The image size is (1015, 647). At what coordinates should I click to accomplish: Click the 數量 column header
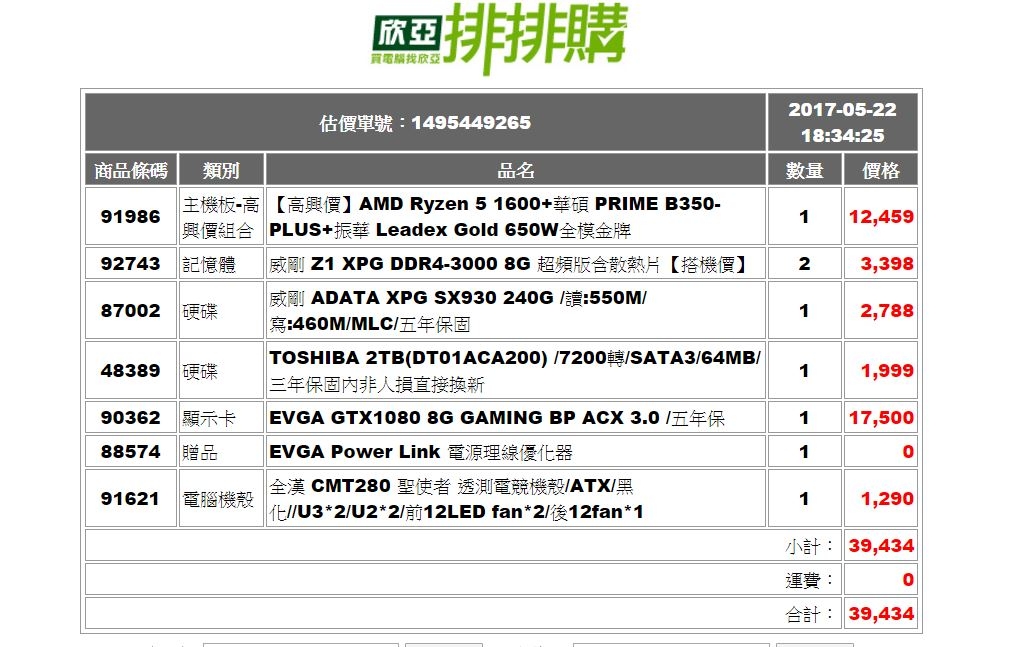tap(805, 170)
